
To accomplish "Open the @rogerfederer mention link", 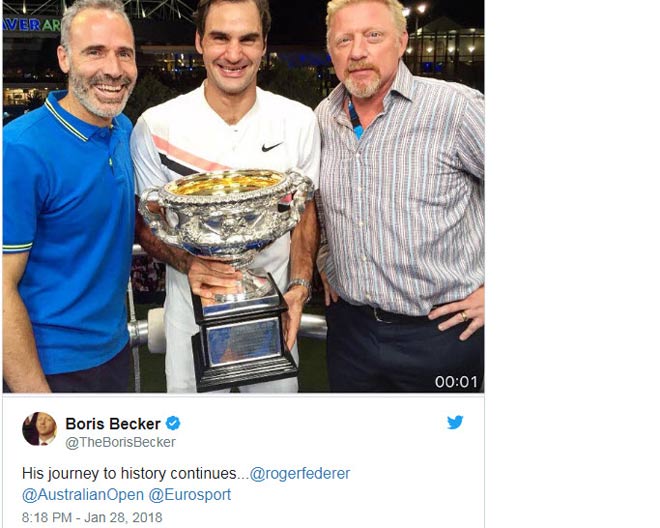I will pyautogui.click(x=300, y=473).
